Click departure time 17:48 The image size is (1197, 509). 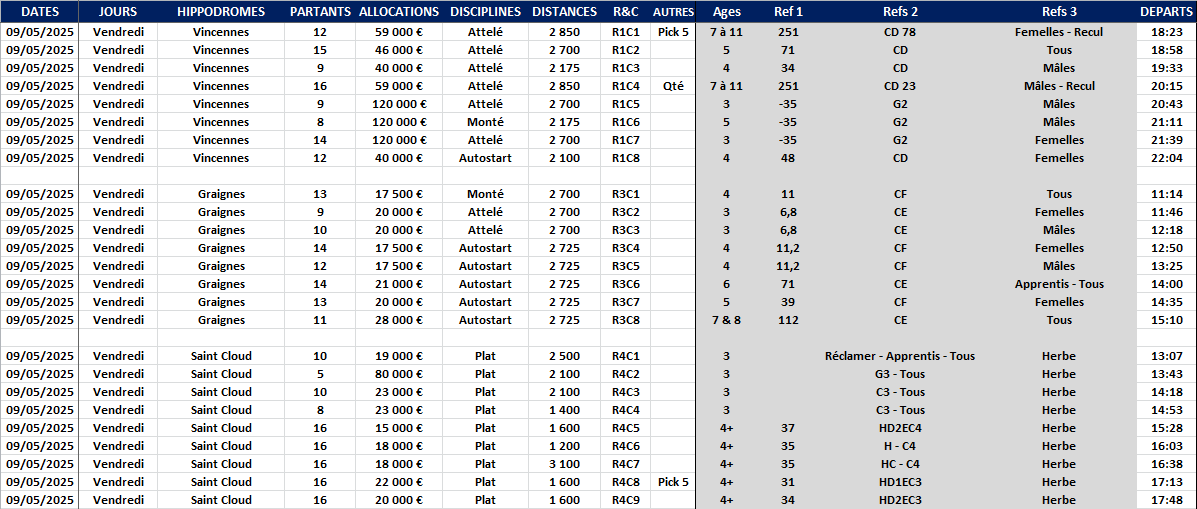coord(1166,500)
